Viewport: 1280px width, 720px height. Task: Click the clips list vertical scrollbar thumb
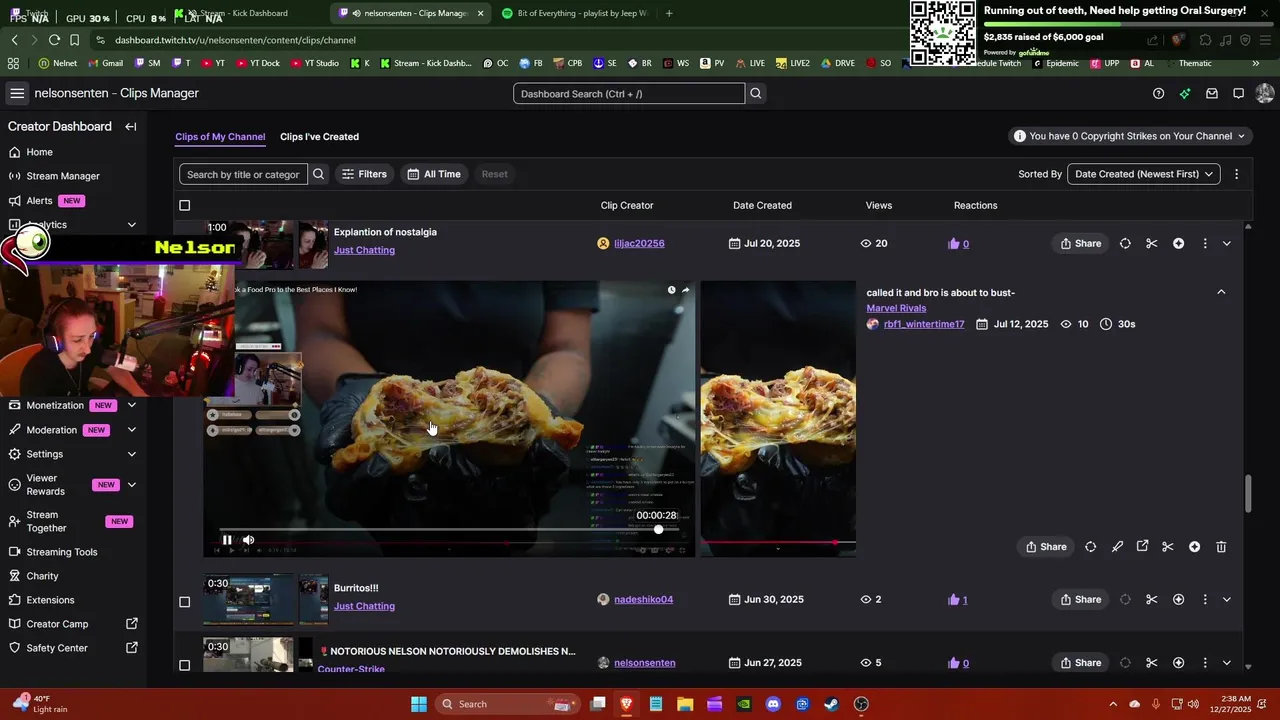tap(1247, 495)
